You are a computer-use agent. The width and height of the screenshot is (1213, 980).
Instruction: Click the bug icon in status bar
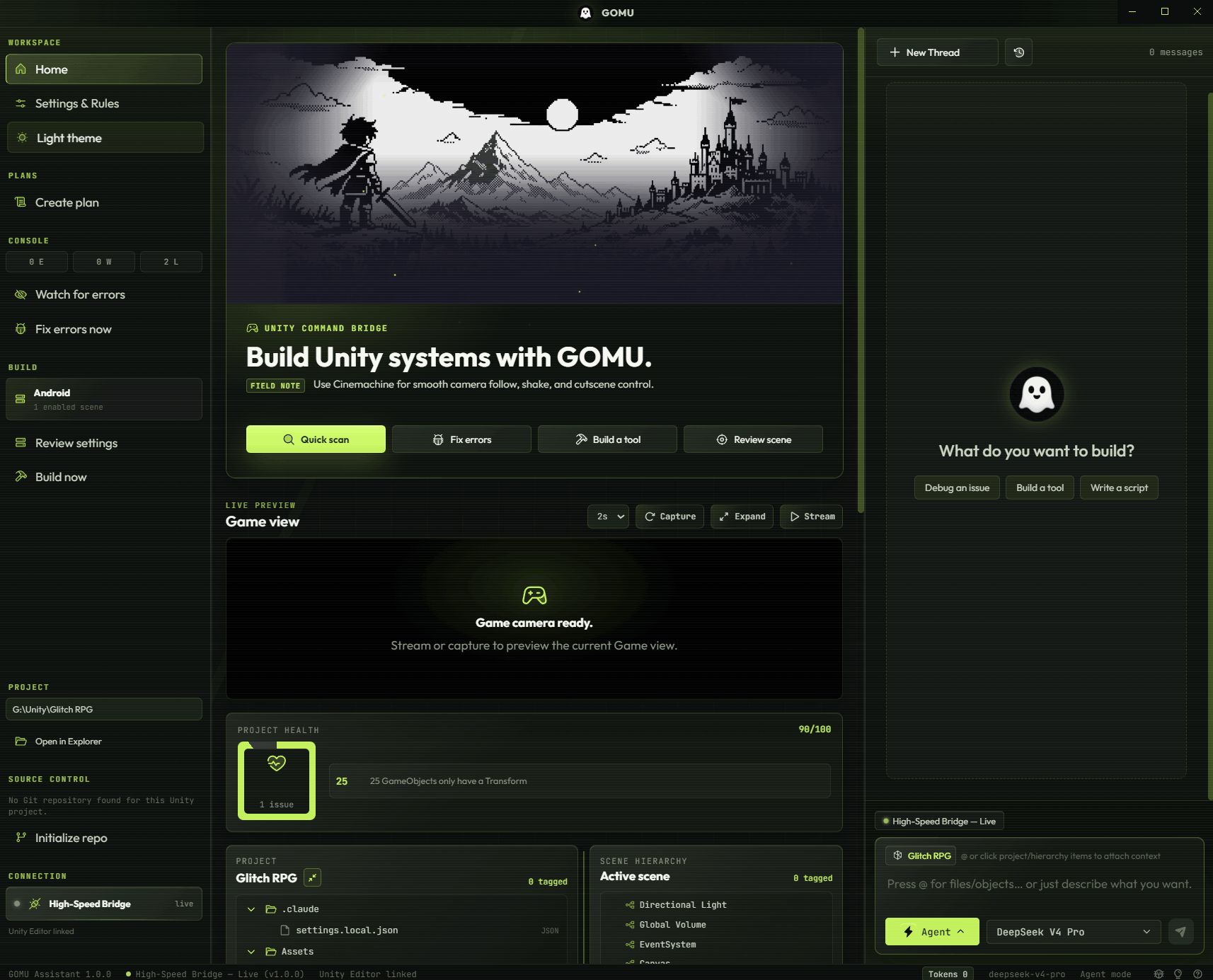pos(1159,974)
